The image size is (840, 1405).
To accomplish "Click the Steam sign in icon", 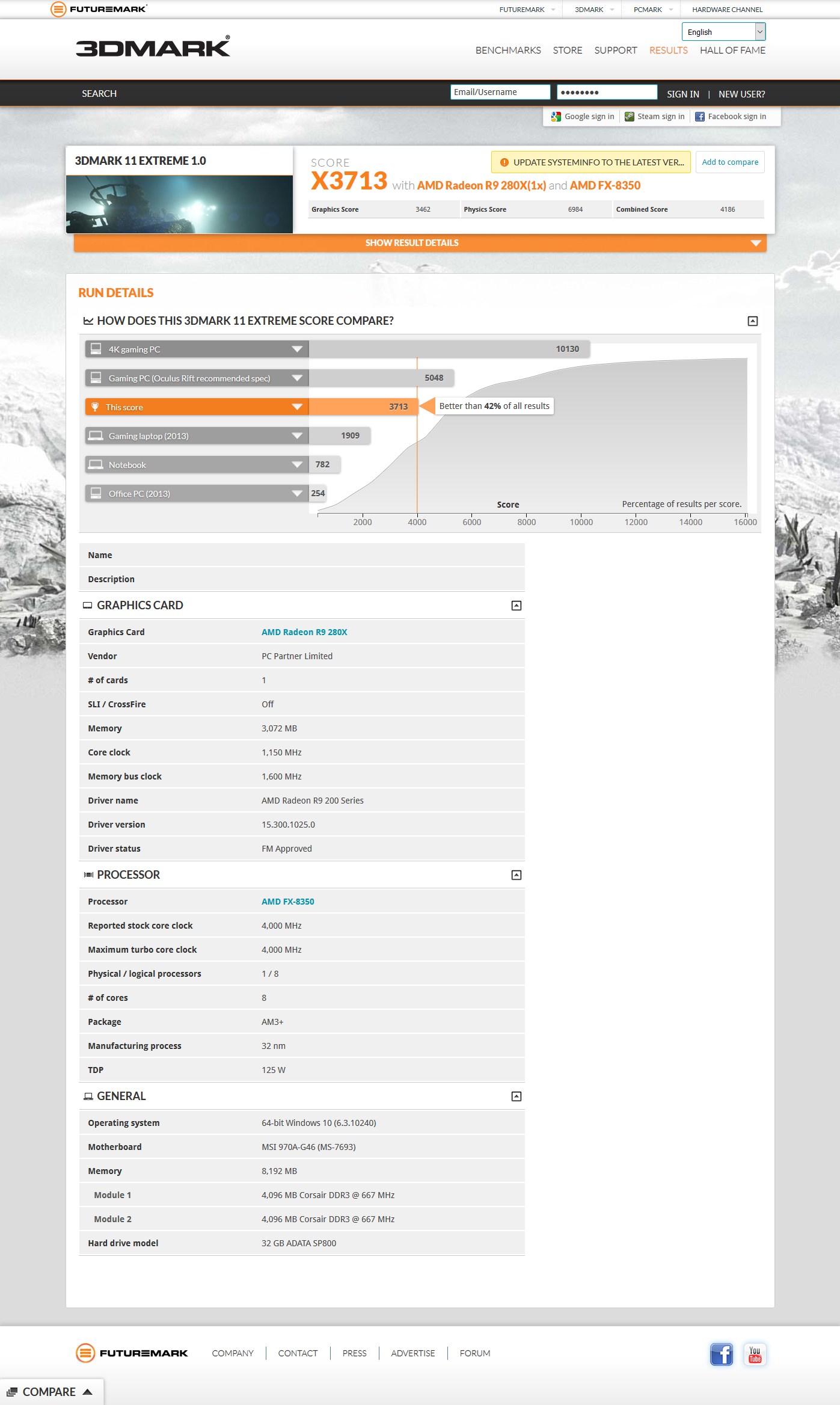I will [x=629, y=117].
